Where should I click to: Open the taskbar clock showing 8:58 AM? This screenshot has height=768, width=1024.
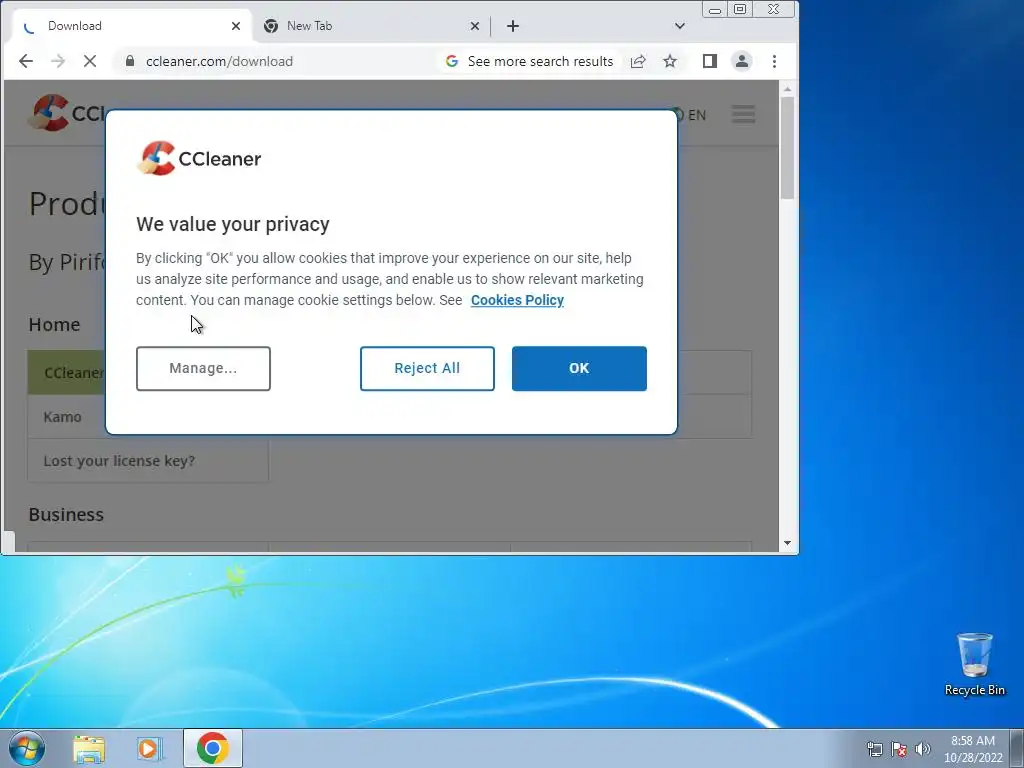973,749
